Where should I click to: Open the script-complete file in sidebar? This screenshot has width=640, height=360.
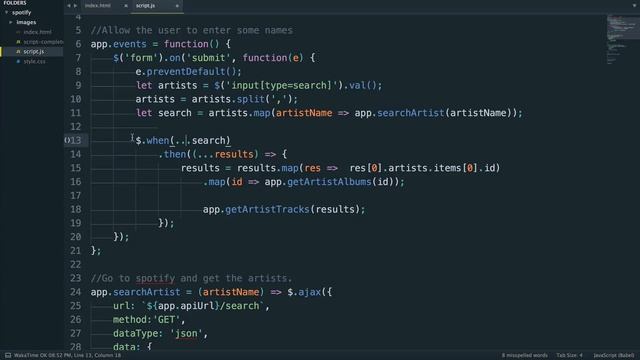click(43, 42)
